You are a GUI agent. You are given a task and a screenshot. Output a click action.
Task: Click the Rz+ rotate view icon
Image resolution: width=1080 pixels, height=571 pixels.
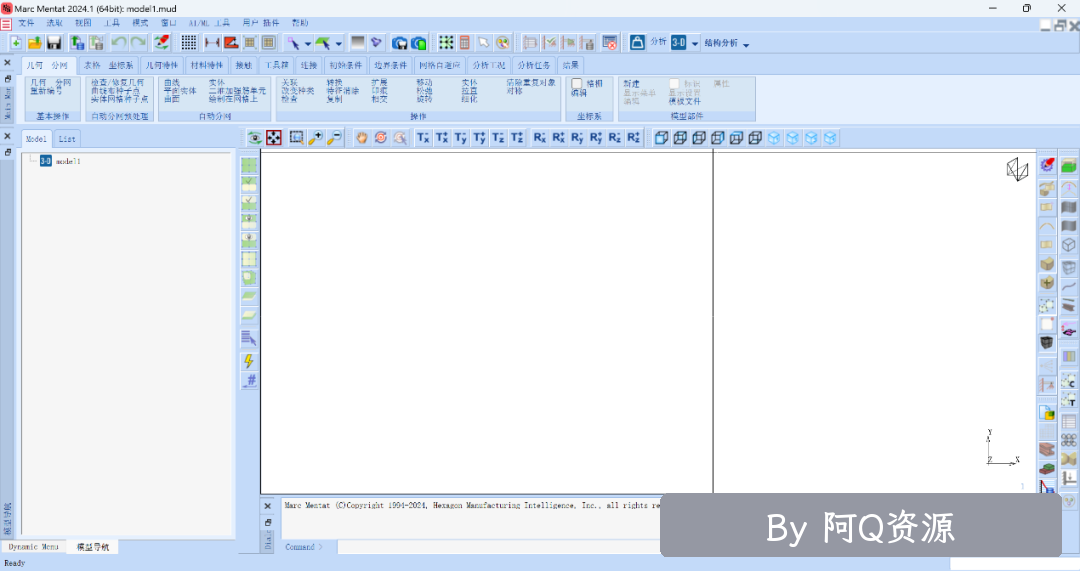(x=634, y=138)
